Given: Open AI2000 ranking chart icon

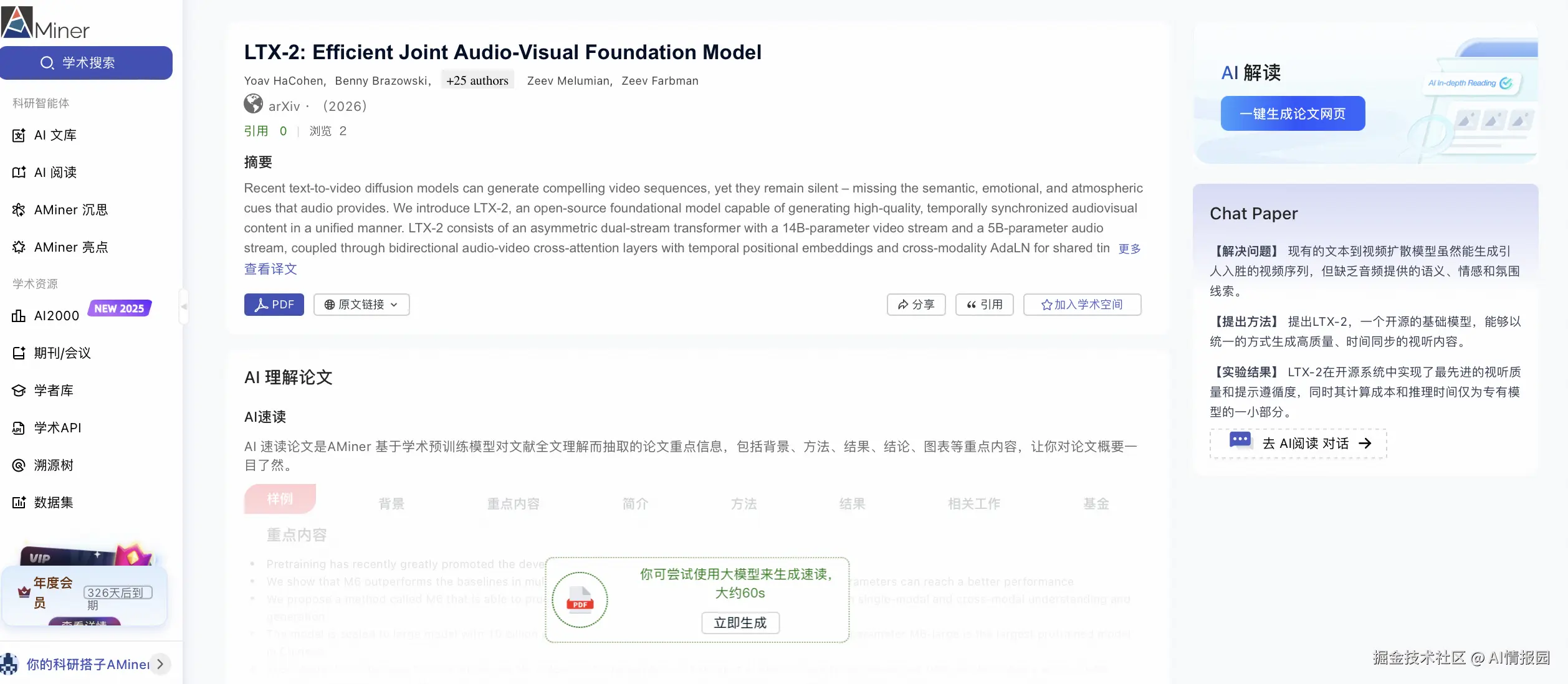Looking at the screenshot, I should [x=19, y=316].
